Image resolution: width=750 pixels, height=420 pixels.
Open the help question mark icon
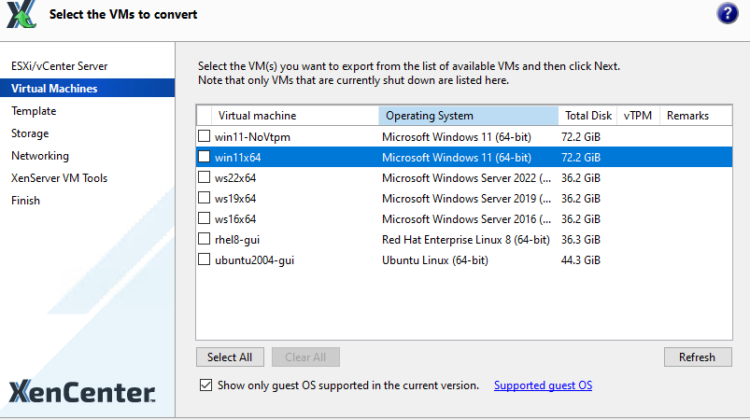click(x=727, y=13)
